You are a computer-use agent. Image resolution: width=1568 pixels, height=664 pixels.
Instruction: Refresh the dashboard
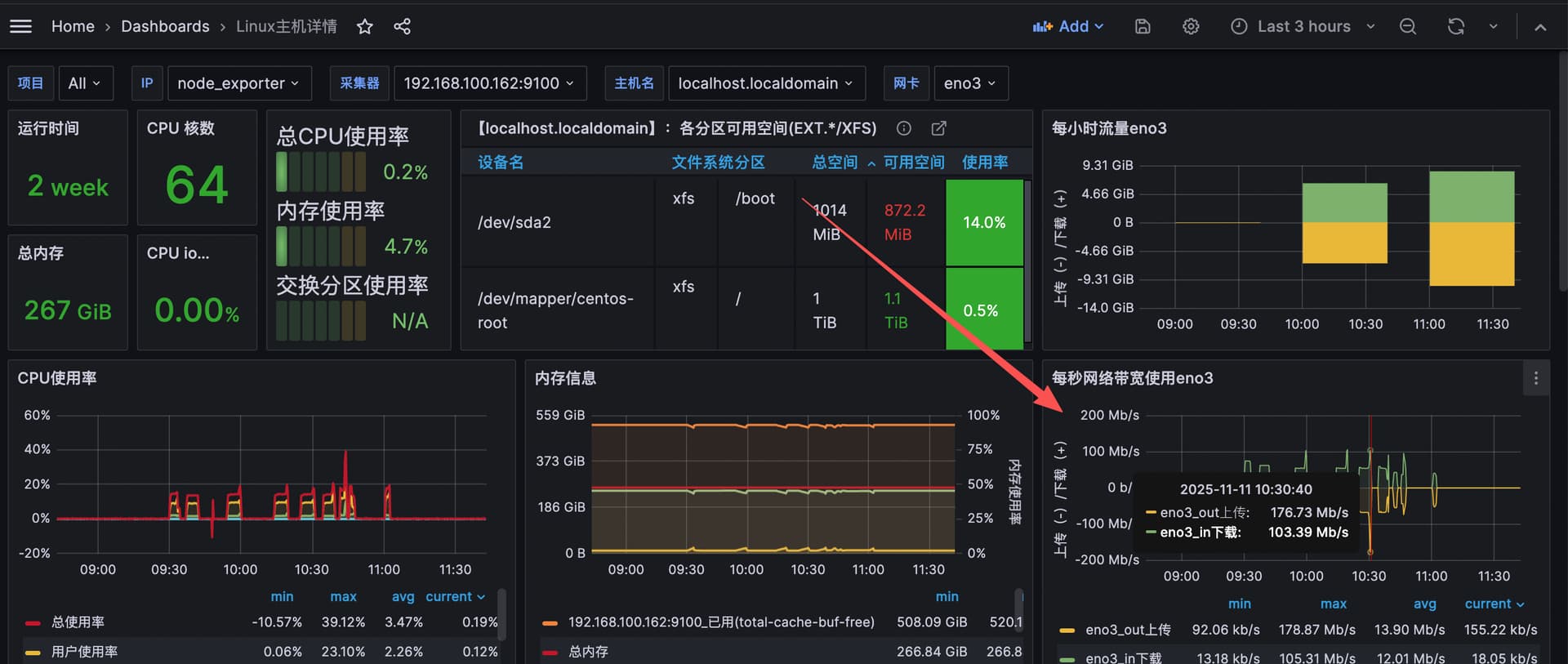1455,27
